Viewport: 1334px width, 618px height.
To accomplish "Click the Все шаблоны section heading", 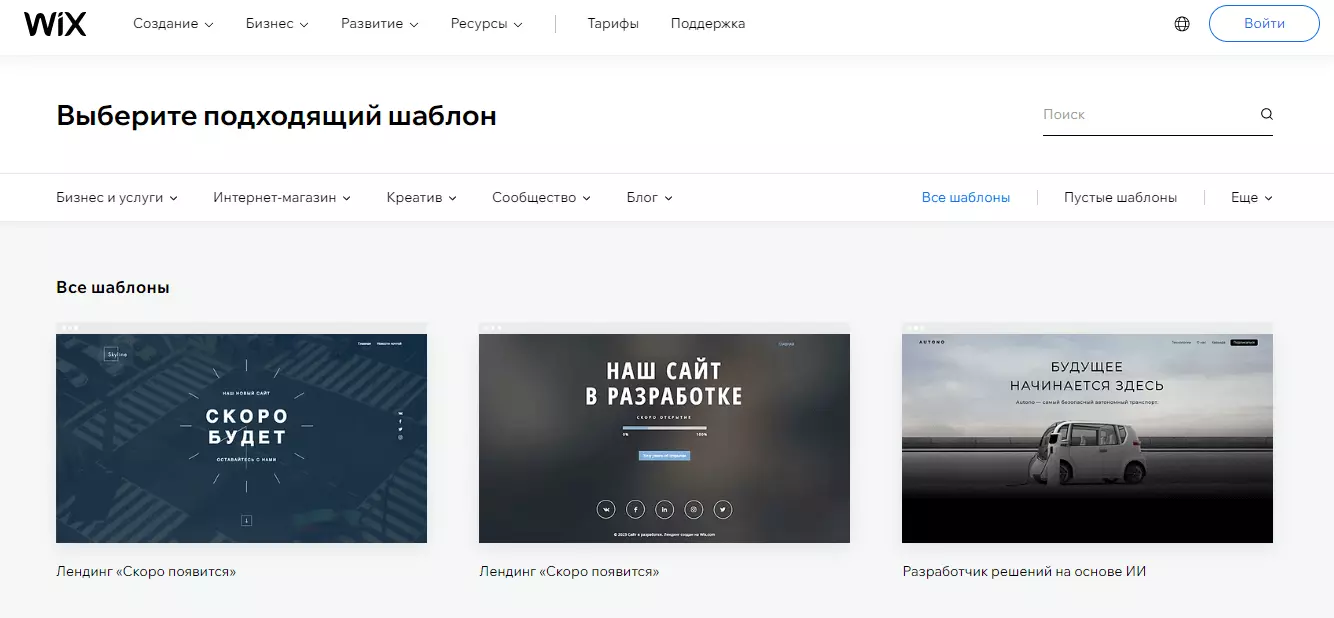I will 113,288.
